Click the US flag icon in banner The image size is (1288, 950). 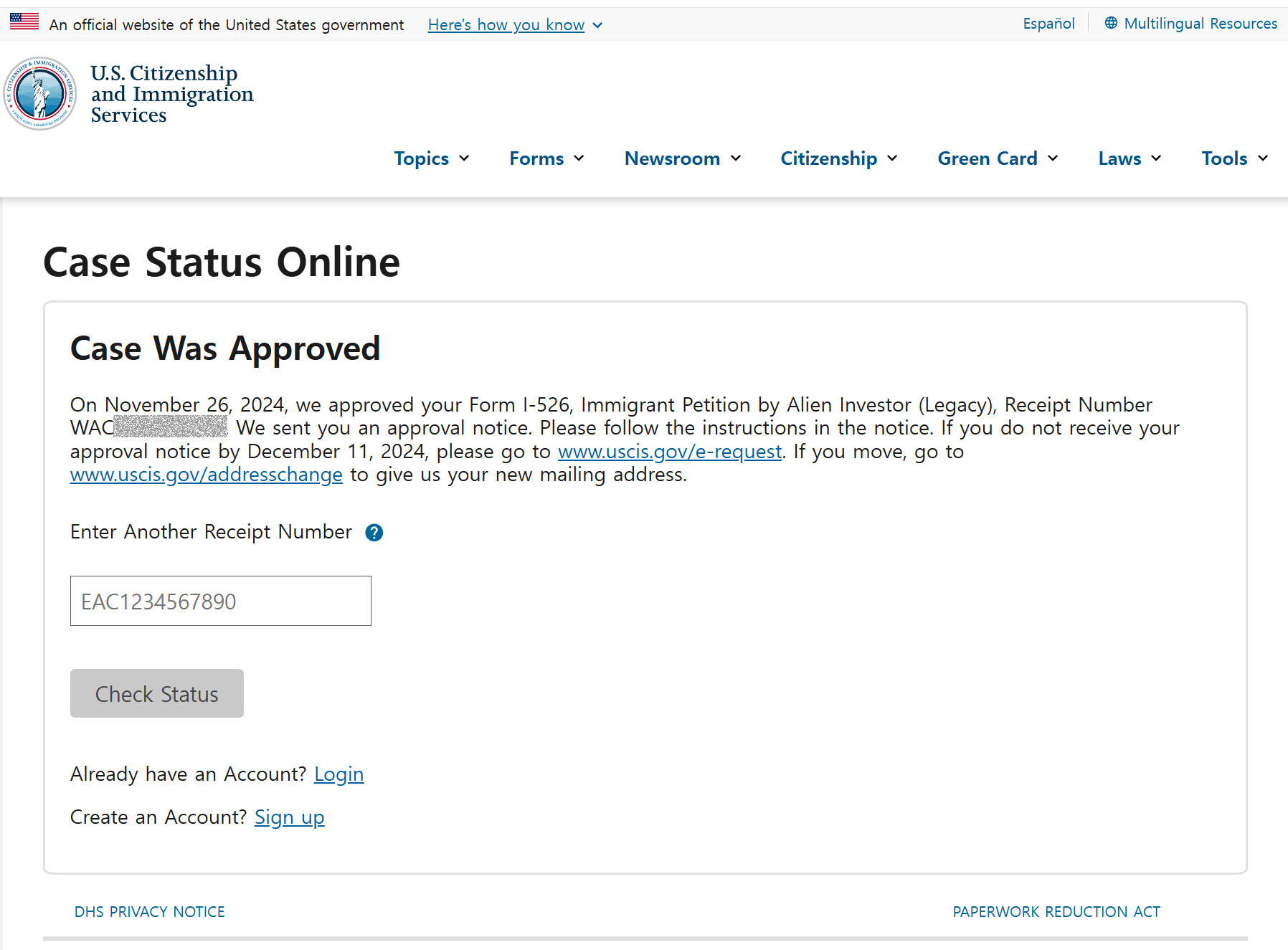[24, 22]
